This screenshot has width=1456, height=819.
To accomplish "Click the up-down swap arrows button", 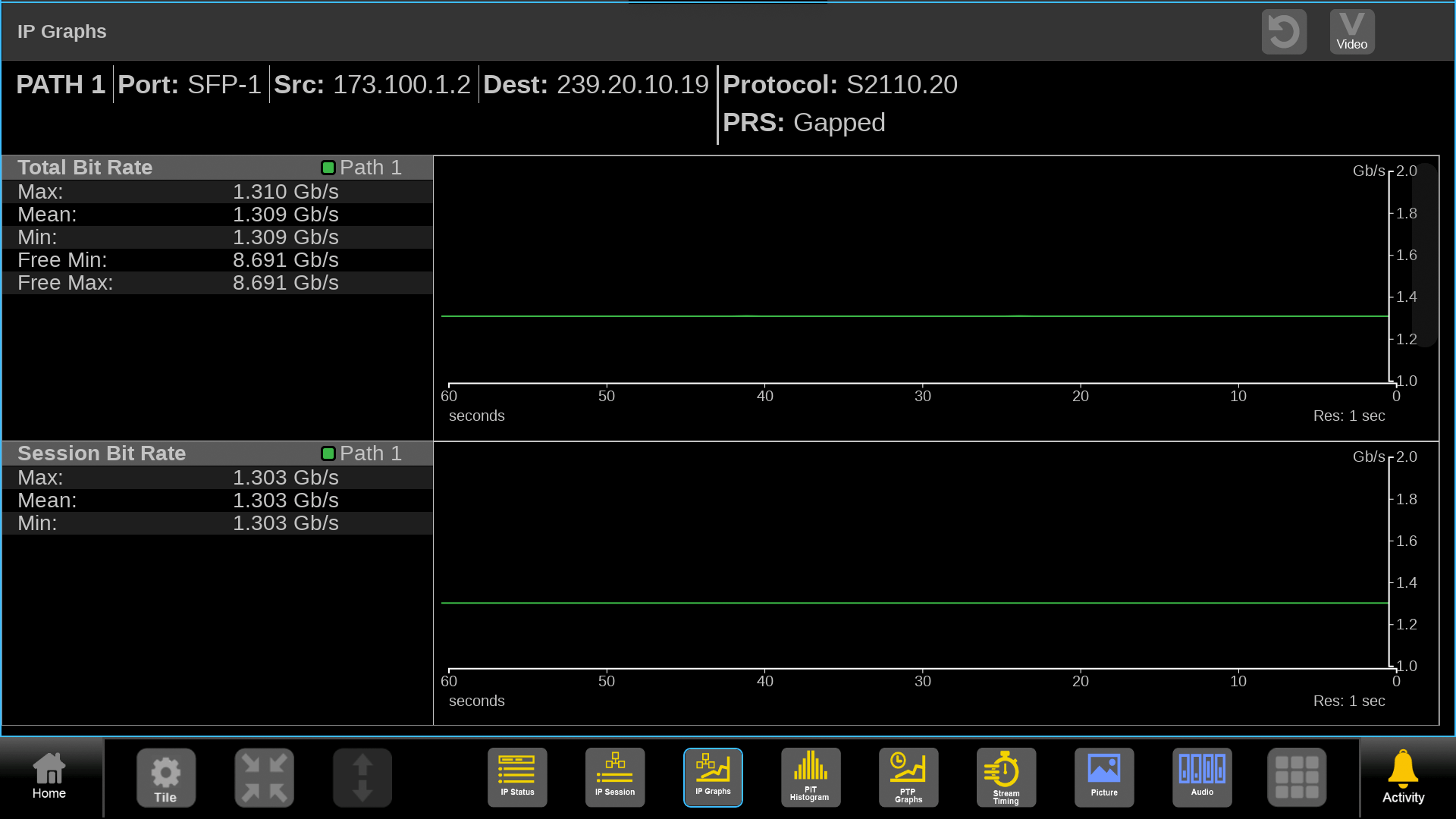I will (x=362, y=777).
